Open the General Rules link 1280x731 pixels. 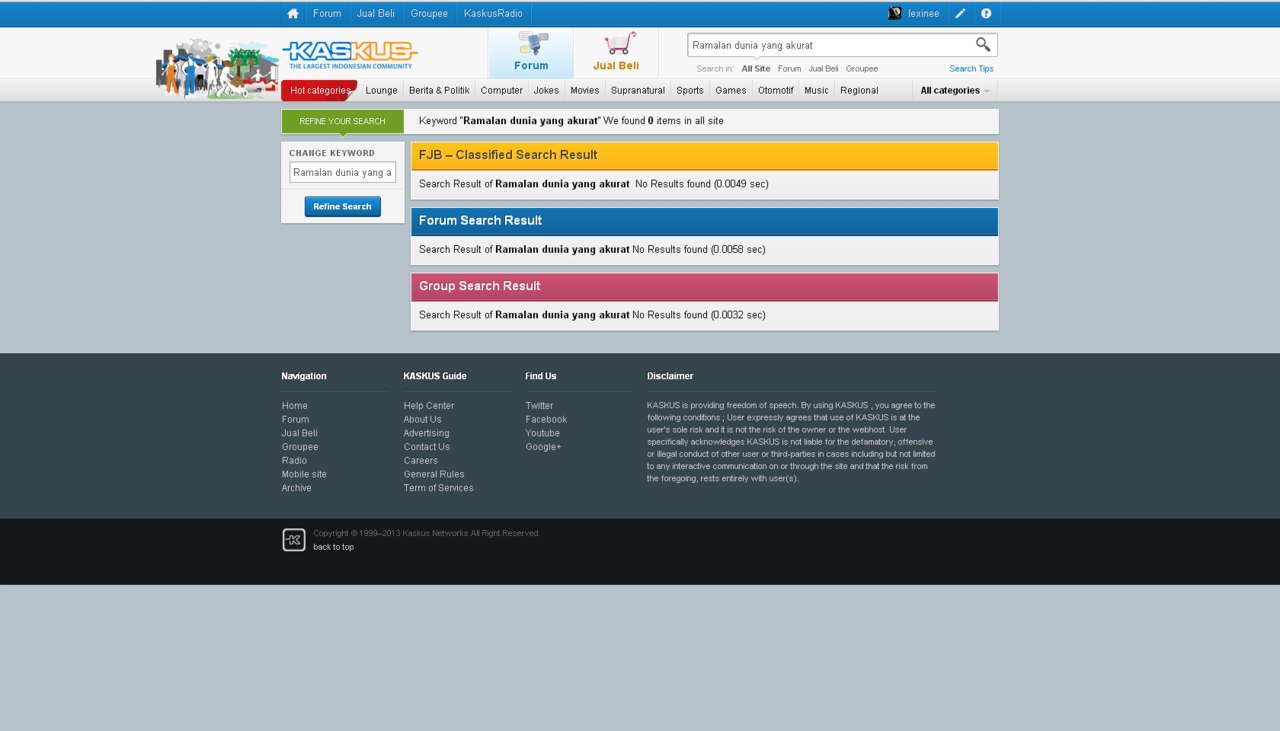click(x=434, y=474)
